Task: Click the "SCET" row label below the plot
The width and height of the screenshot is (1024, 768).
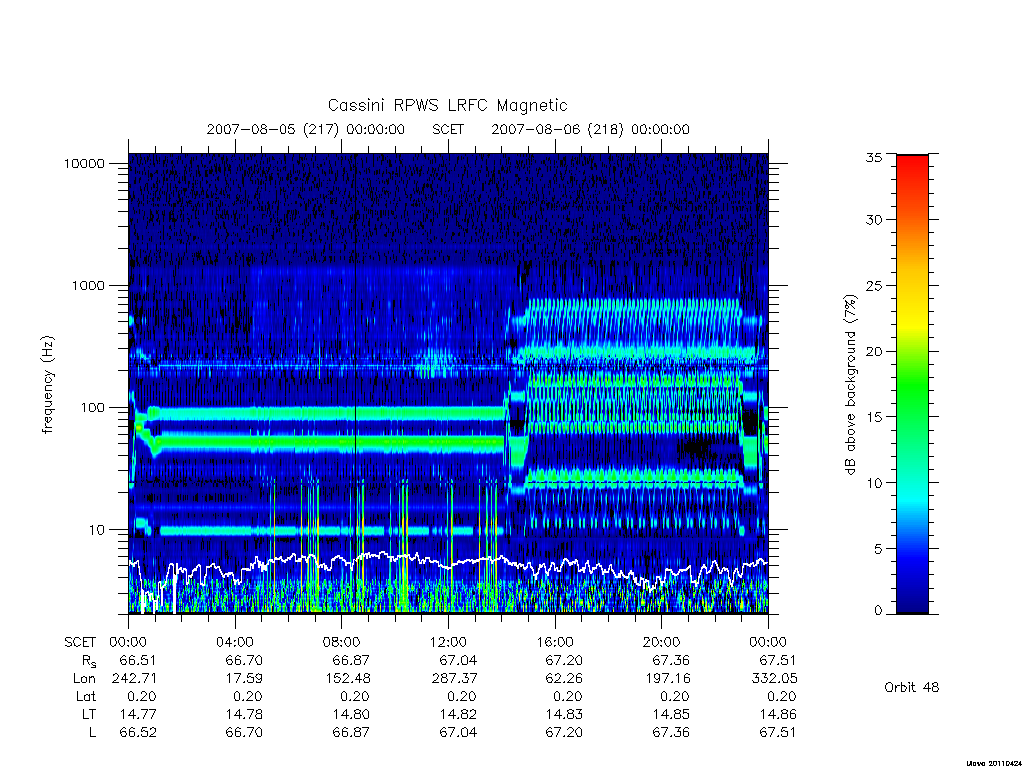Action: pos(80,643)
